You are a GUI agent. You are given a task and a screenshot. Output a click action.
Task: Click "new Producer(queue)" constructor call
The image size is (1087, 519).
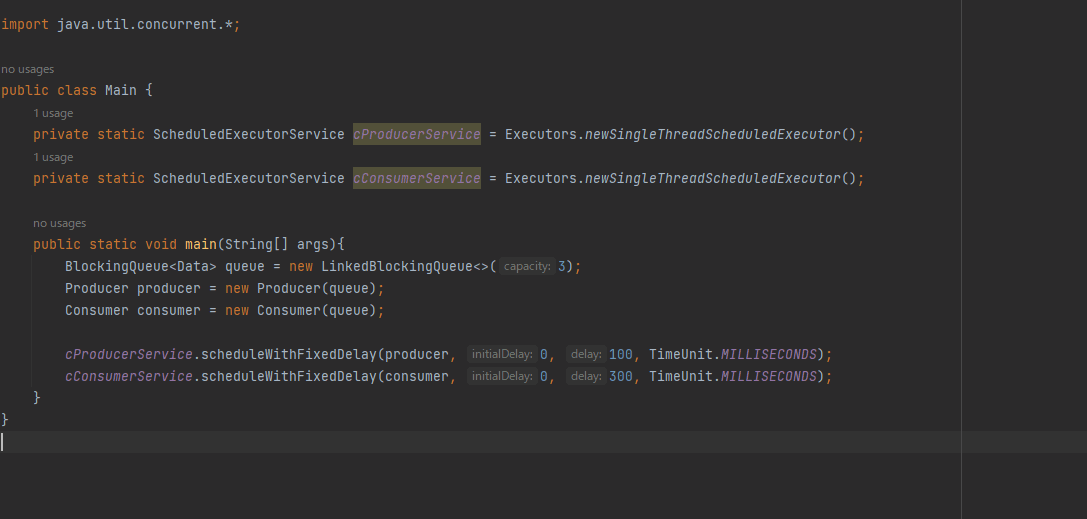click(x=304, y=288)
